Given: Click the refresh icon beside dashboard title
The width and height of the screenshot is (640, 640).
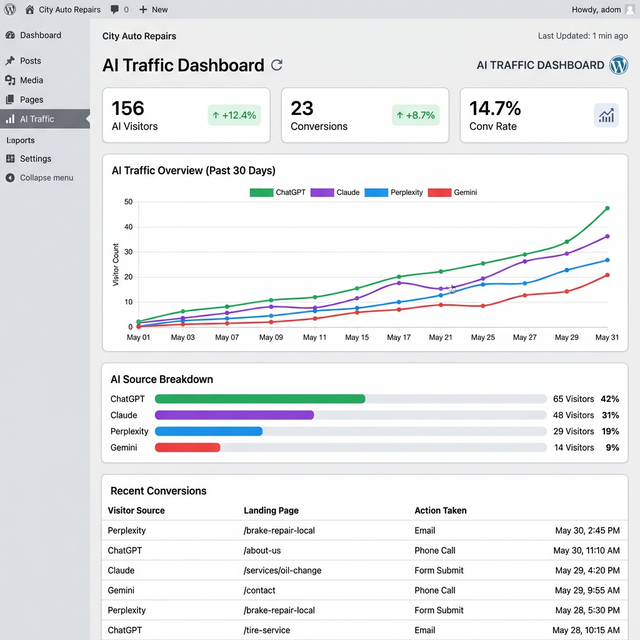Looking at the screenshot, I should (x=277, y=65).
